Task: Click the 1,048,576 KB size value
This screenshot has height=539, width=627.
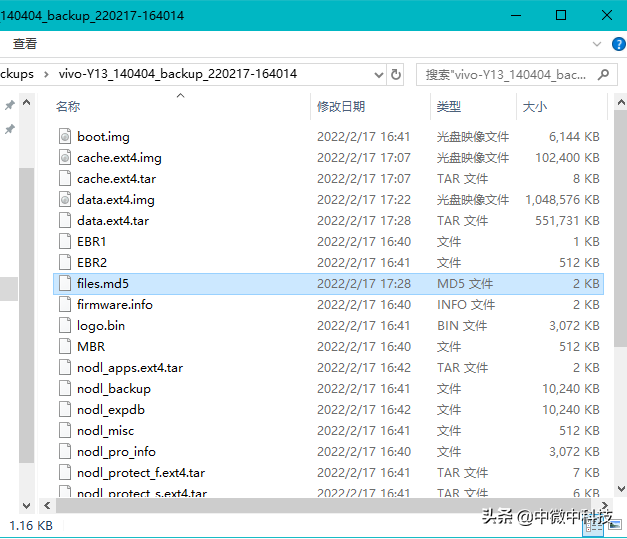Action: click(562, 200)
